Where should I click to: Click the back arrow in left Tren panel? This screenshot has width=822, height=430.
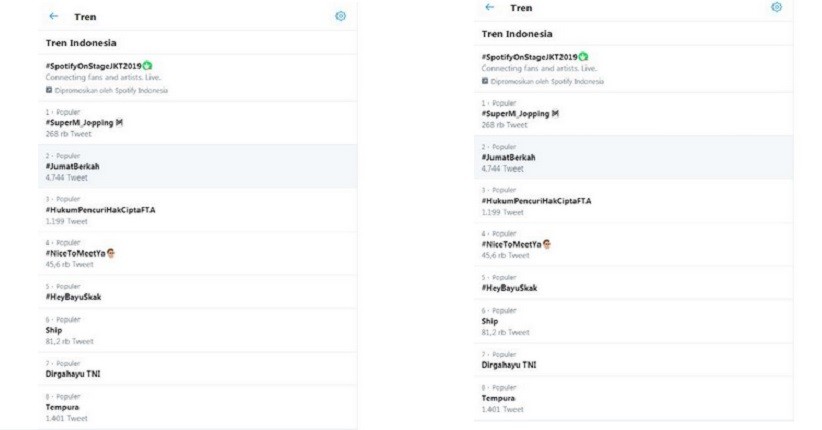tap(53, 16)
